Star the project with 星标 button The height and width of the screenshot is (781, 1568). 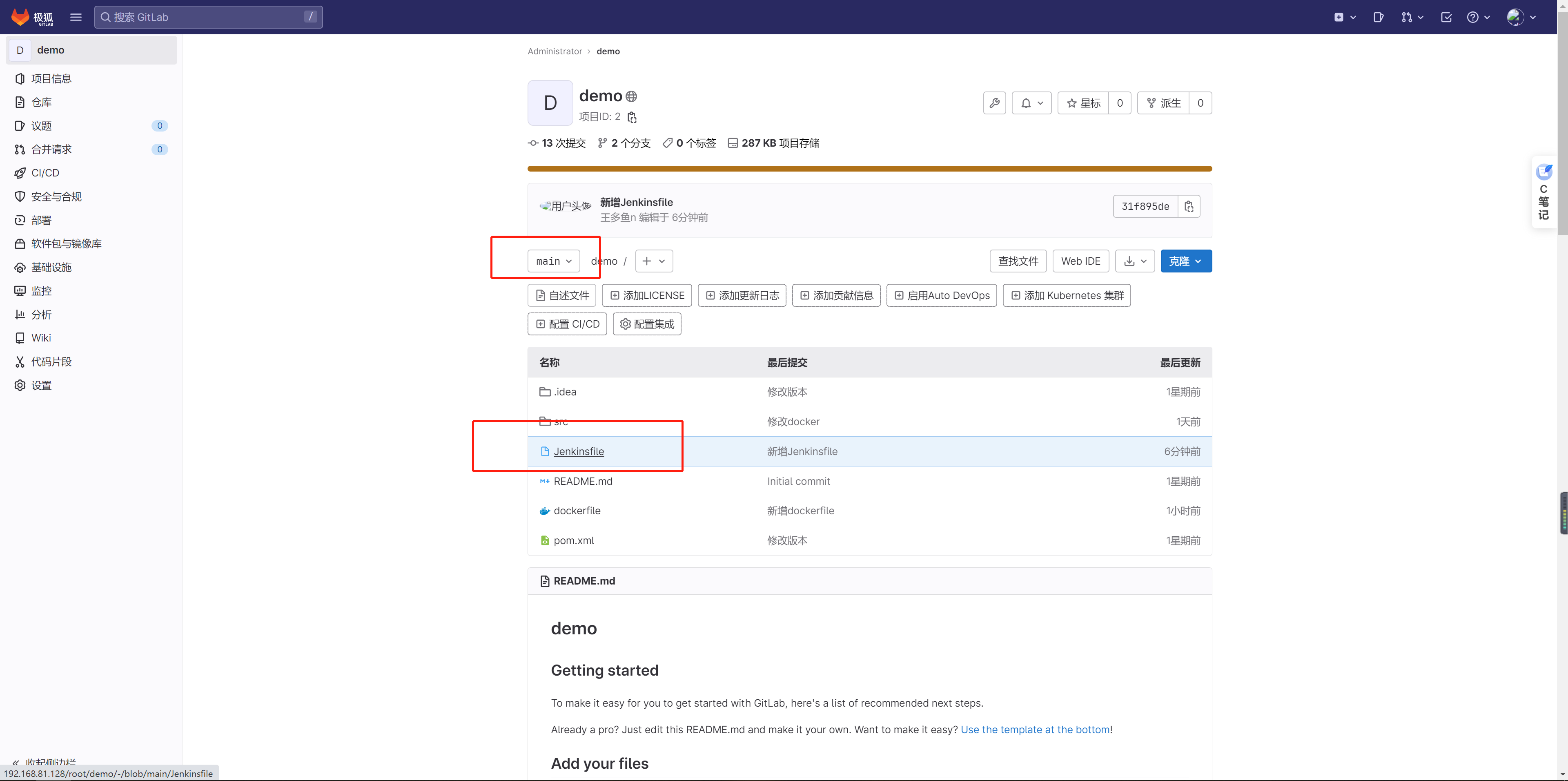[1083, 103]
